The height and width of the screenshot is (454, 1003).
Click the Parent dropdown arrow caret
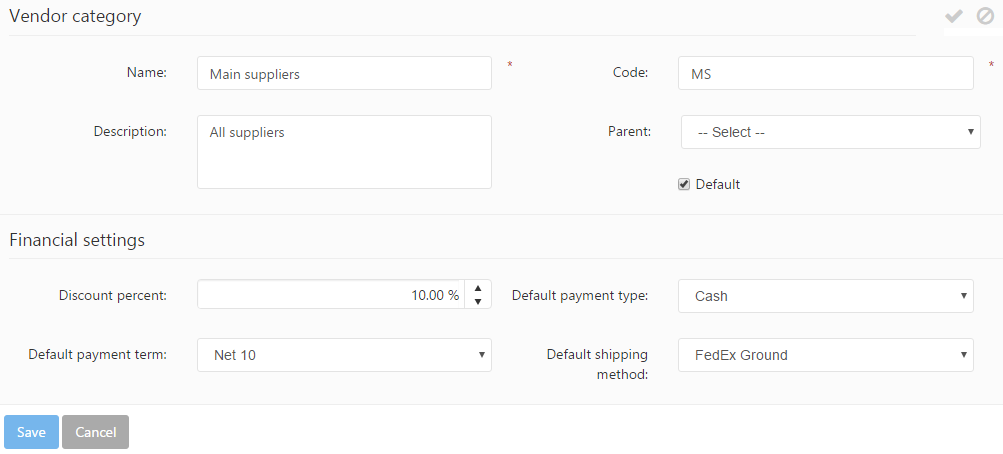tap(971, 132)
